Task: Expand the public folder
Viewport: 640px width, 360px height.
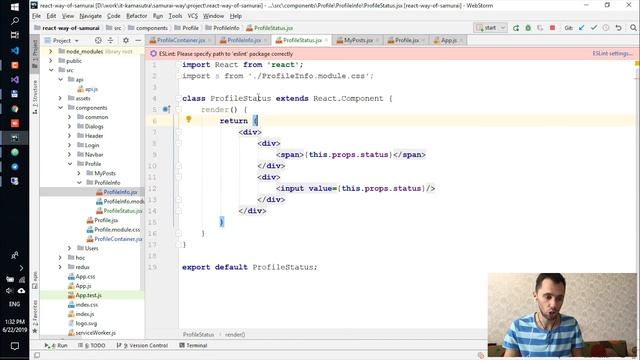Action: click(x=51, y=61)
